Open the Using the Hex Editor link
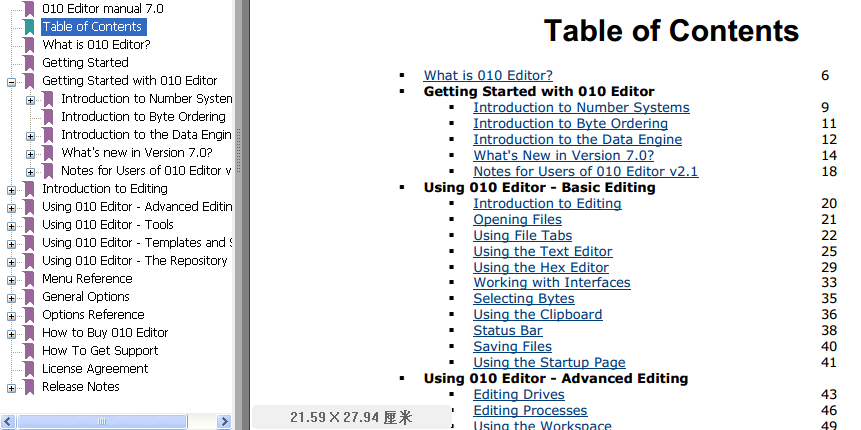This screenshot has width=861, height=430. pyautogui.click(x=541, y=267)
